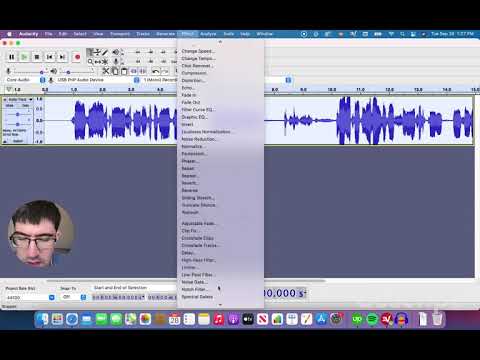Open the Core Audio host dropdown
Screen dimensions: 480x360
(x=26, y=80)
